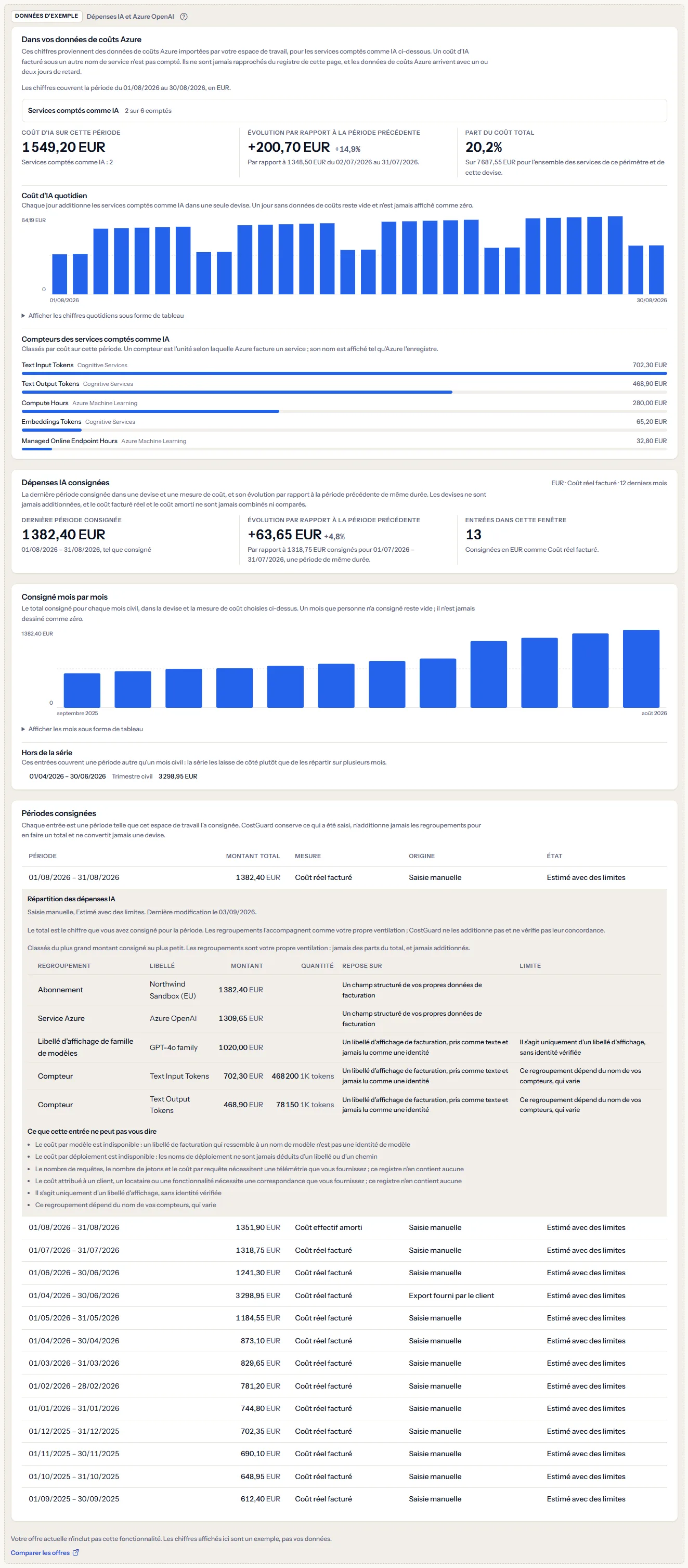Click the external-link icon next to Comparer les offres

[x=75, y=1552]
